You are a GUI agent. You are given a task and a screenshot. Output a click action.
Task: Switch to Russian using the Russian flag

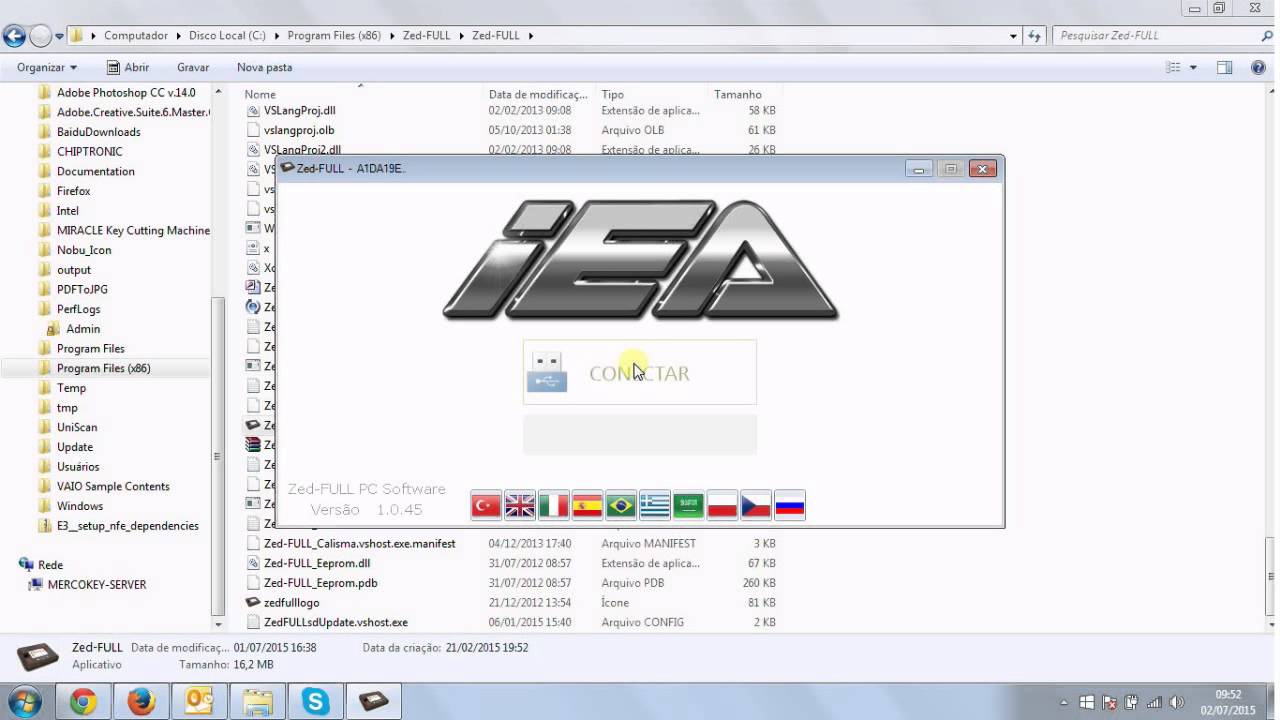(790, 506)
